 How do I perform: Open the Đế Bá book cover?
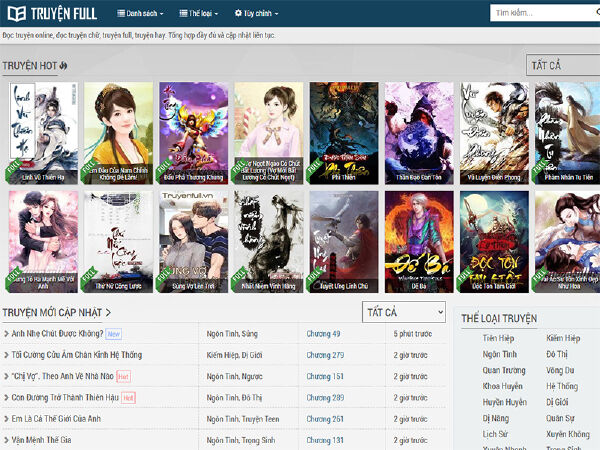(419, 242)
